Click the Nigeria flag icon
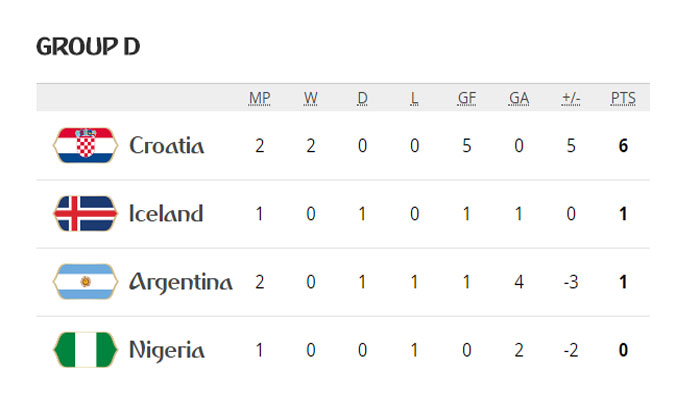The height and width of the screenshot is (394, 700). pos(85,350)
